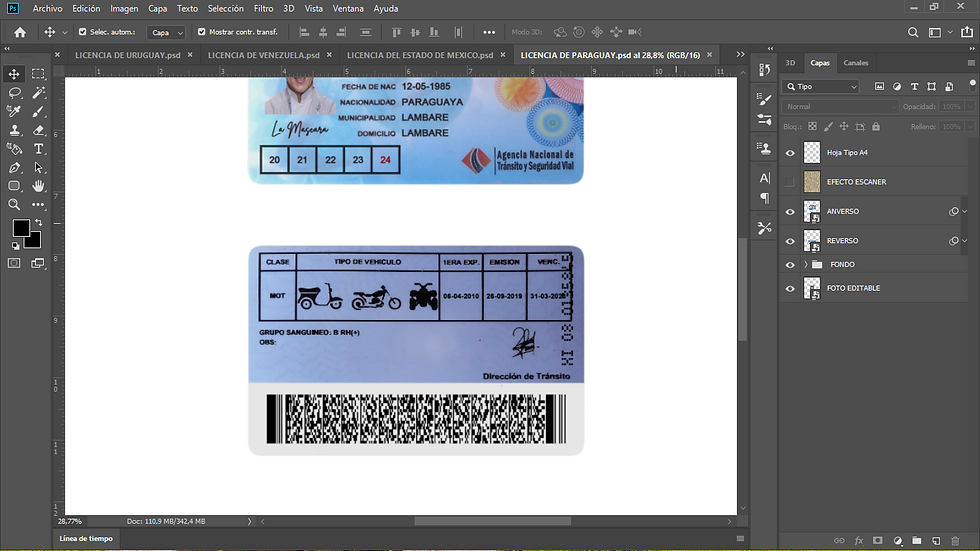Toggle the Selec. autom. checkbox
The height and width of the screenshot is (551, 980).
click(82, 32)
